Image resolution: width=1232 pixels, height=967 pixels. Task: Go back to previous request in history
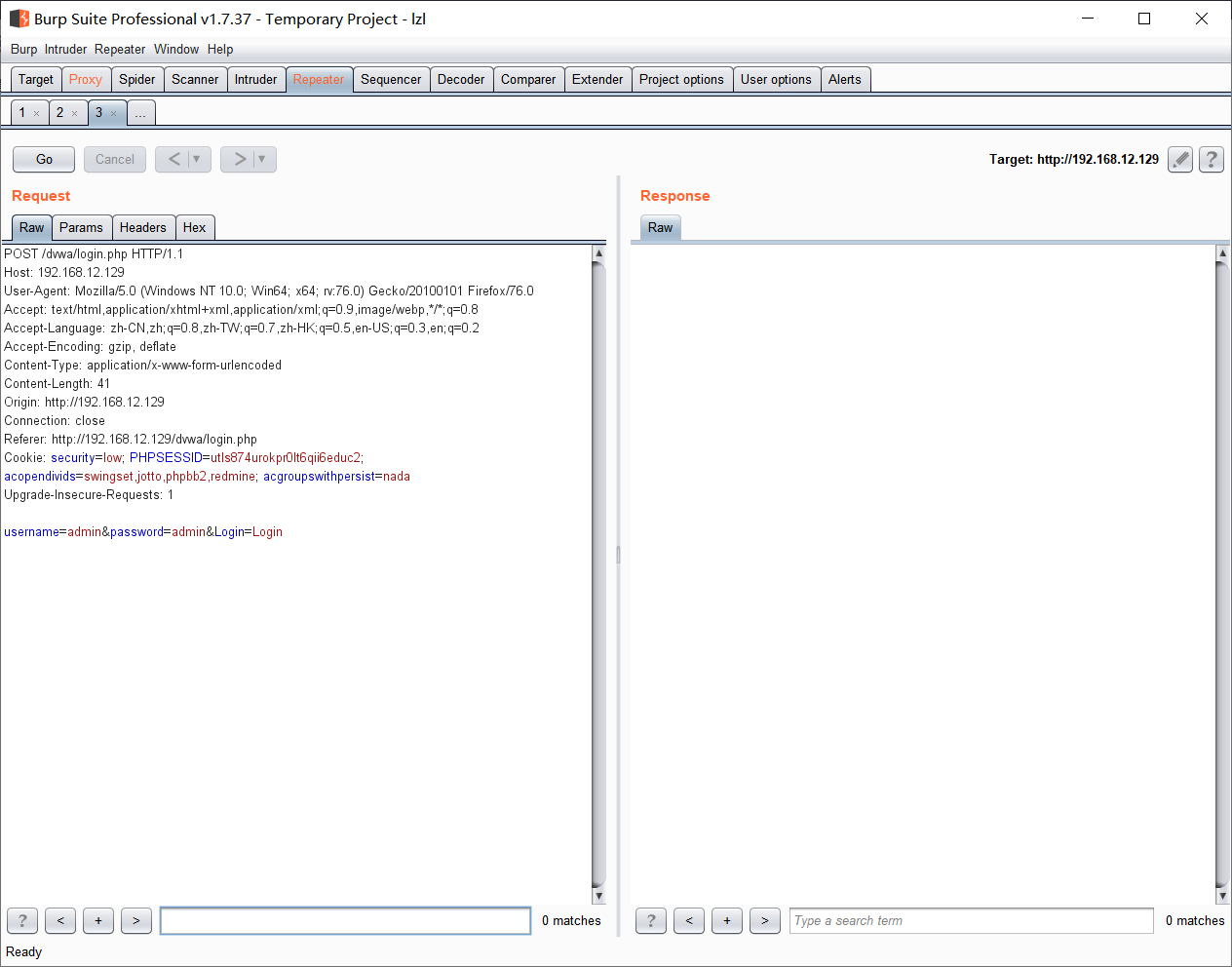click(173, 159)
